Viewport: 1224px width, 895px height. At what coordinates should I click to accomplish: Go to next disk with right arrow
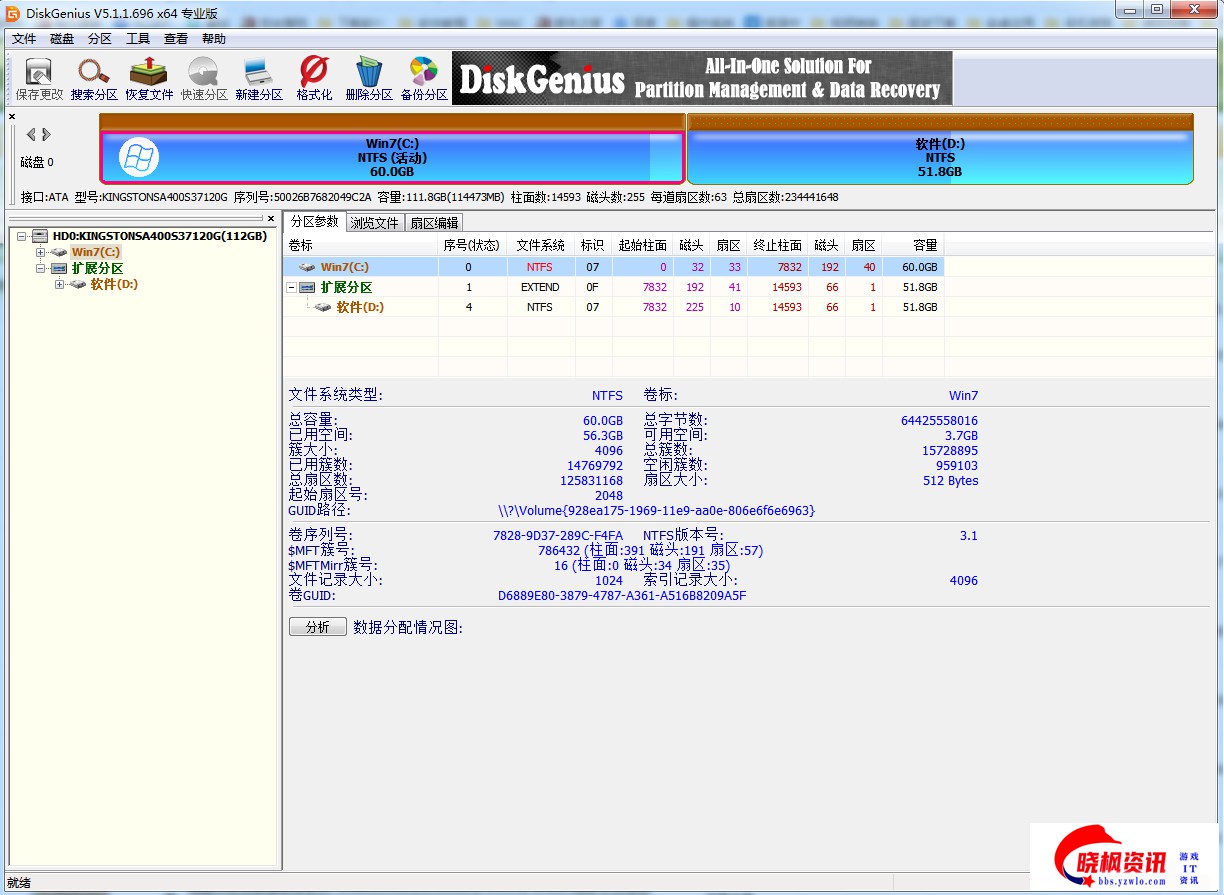[46, 135]
